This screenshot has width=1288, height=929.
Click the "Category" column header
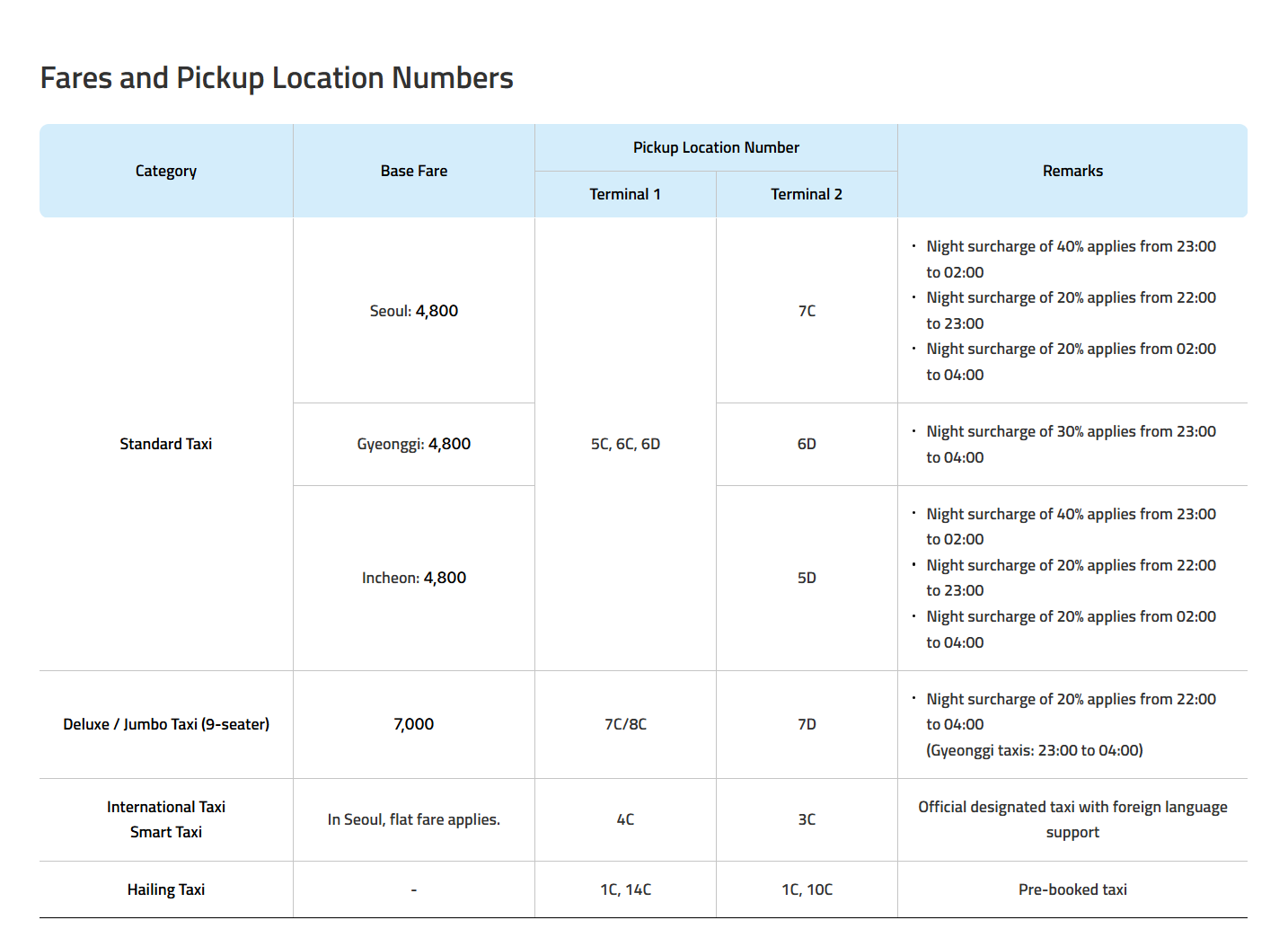(166, 171)
